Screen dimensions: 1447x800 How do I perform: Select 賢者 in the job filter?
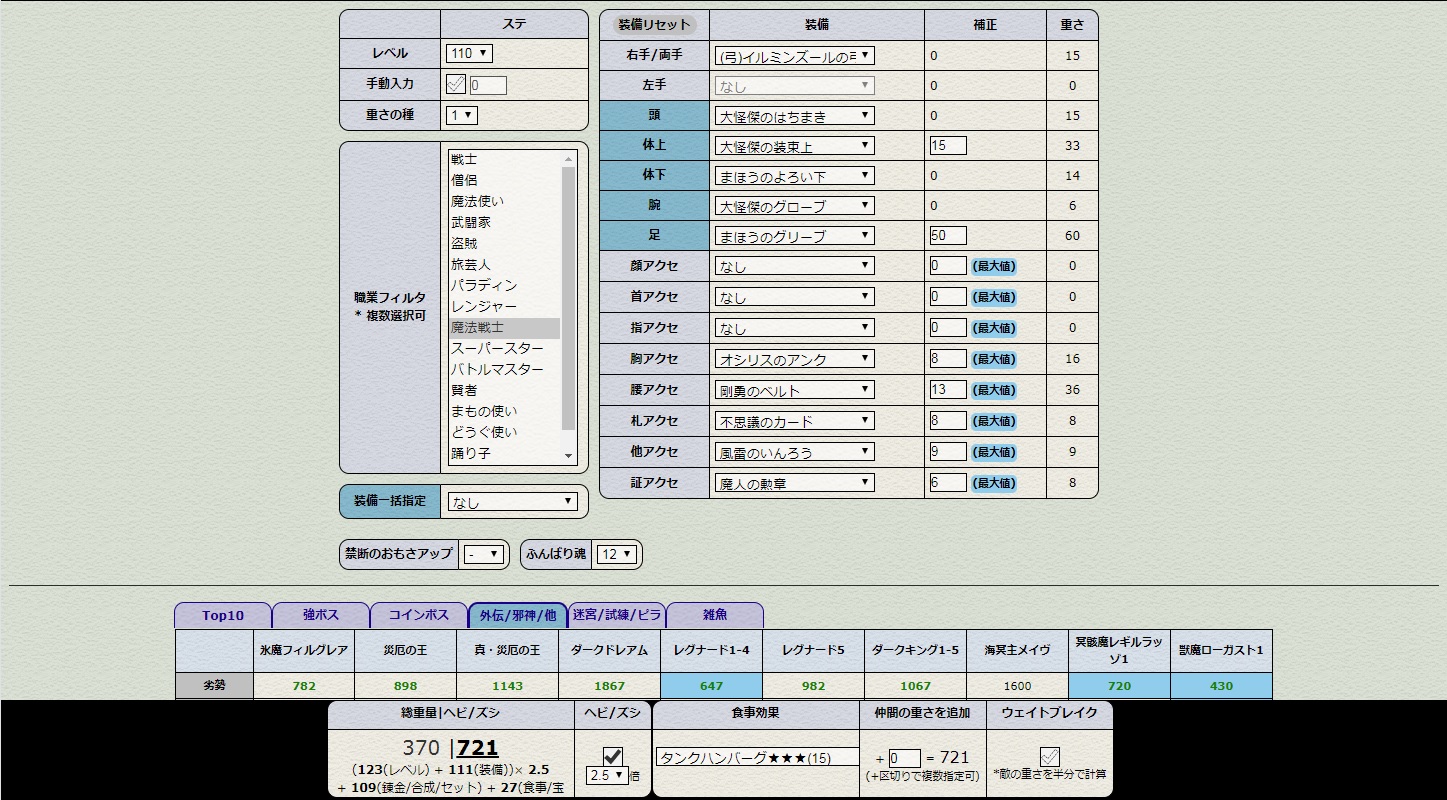(x=504, y=390)
